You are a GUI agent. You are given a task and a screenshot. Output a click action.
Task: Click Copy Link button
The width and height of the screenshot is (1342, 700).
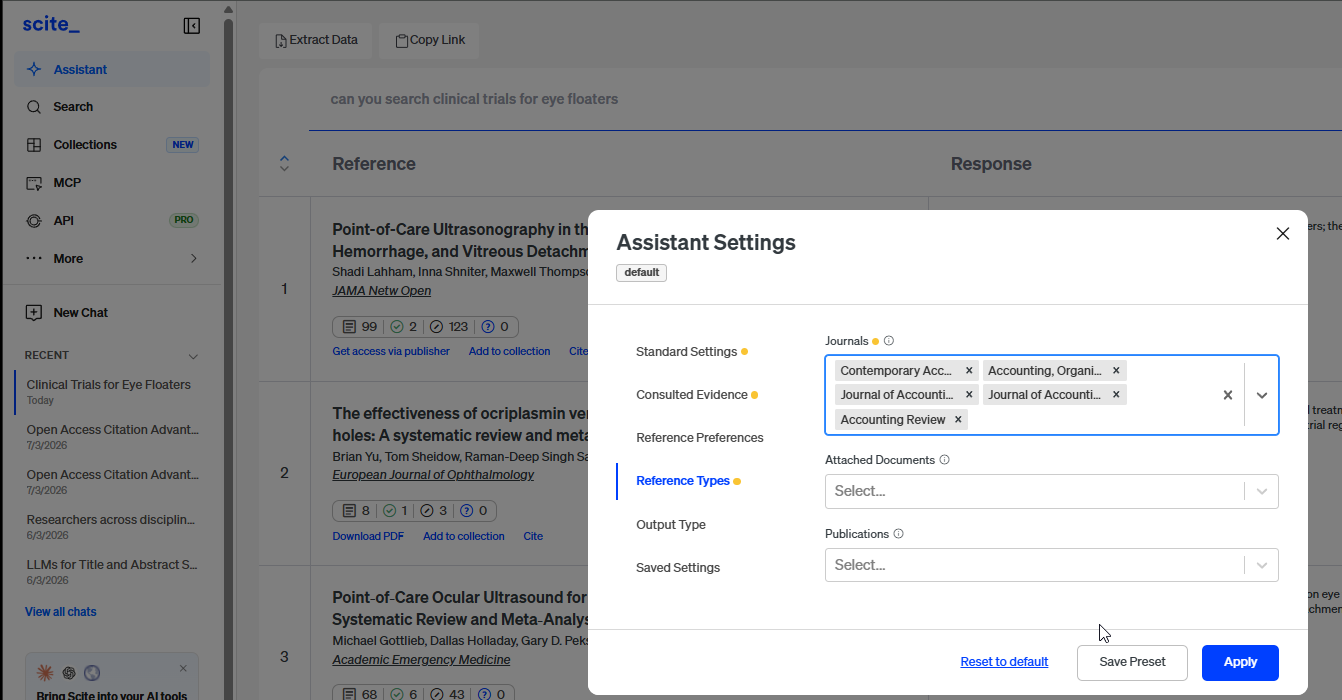coord(430,40)
